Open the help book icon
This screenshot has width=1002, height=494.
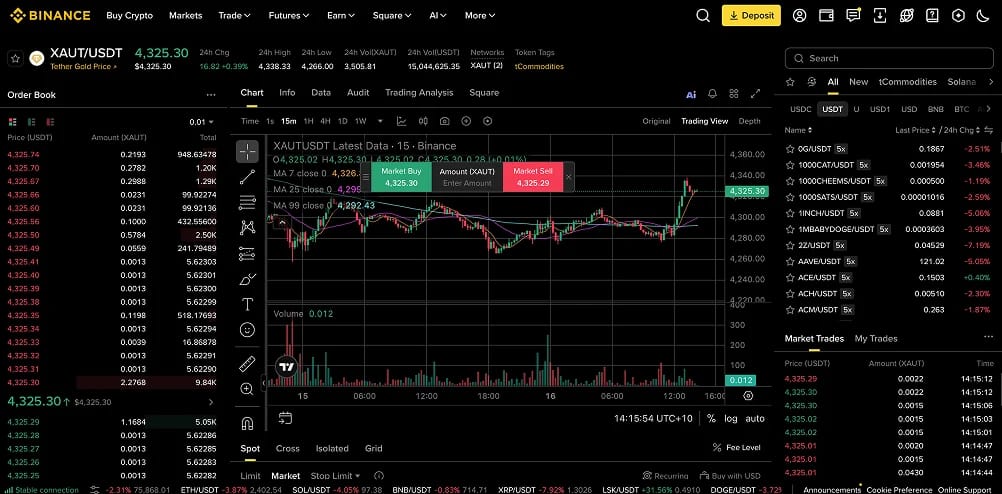pos(932,16)
